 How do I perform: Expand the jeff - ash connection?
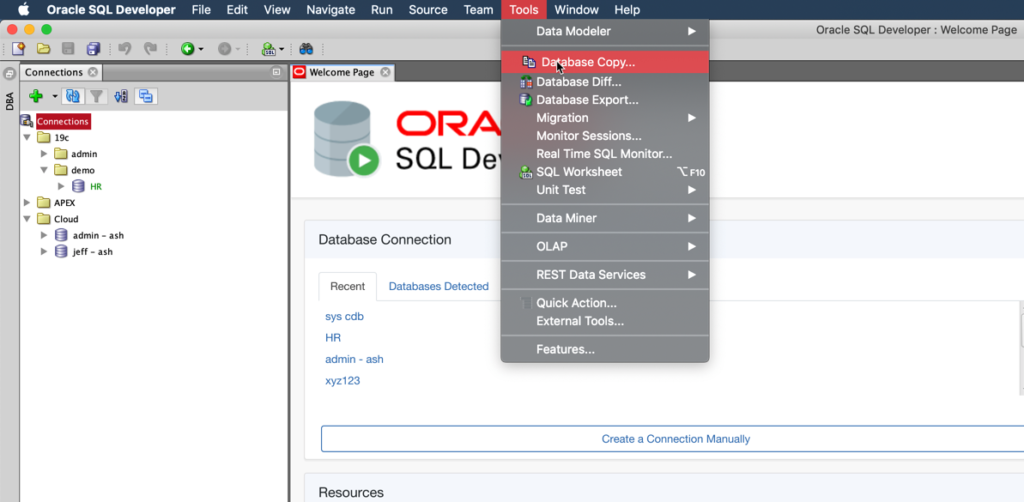point(44,251)
